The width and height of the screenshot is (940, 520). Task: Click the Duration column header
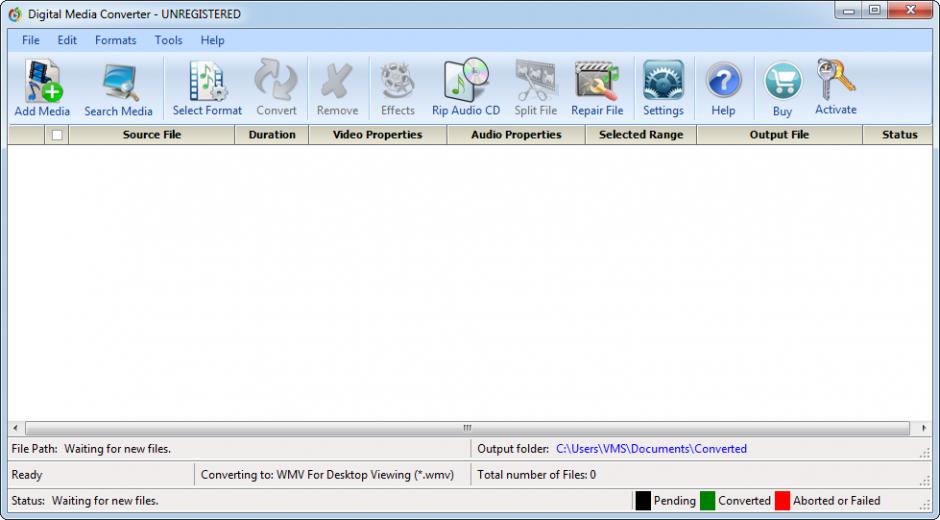(x=272, y=135)
